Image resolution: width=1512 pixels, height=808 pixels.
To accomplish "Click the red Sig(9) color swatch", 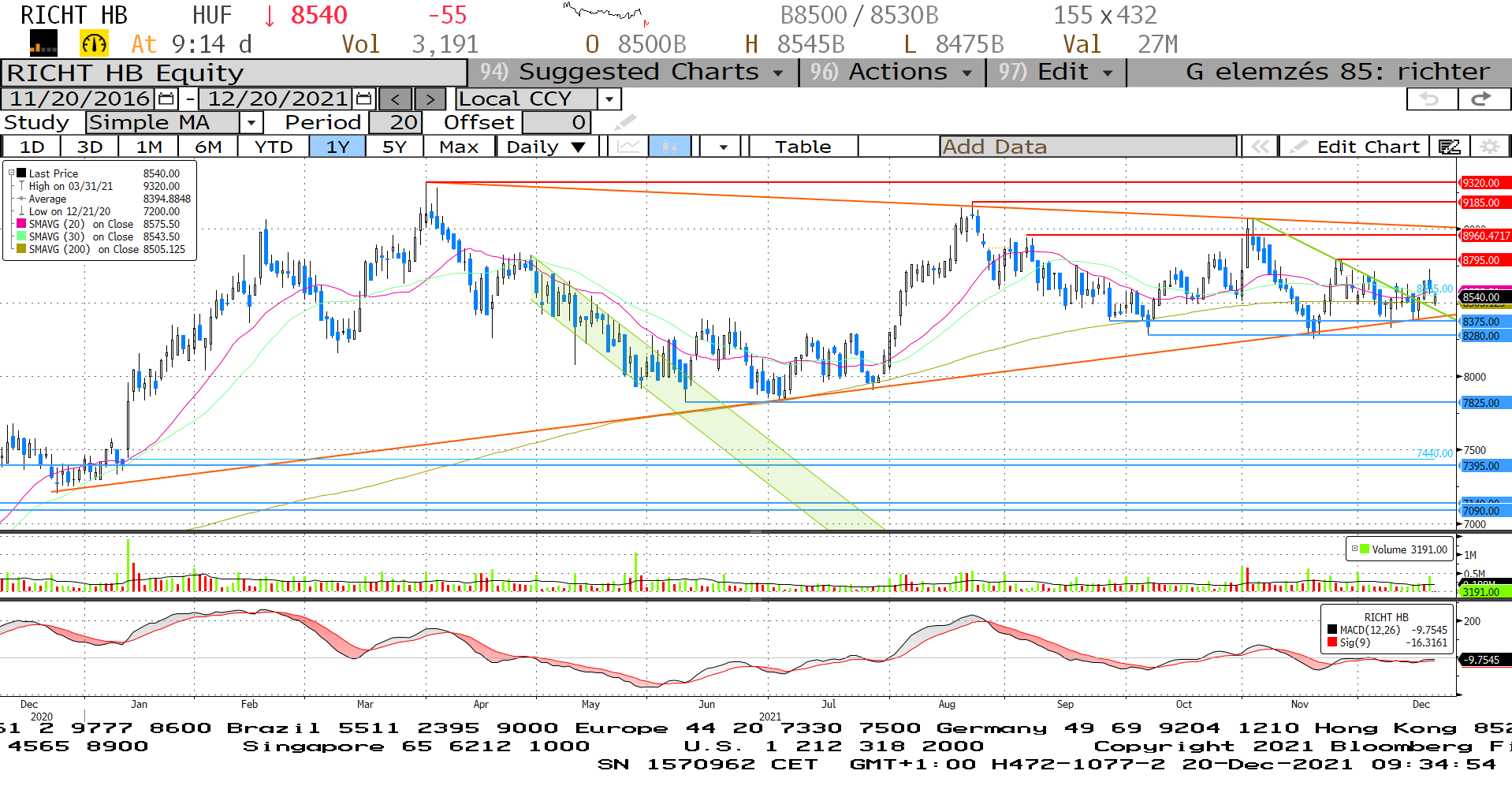I will tap(1332, 642).
